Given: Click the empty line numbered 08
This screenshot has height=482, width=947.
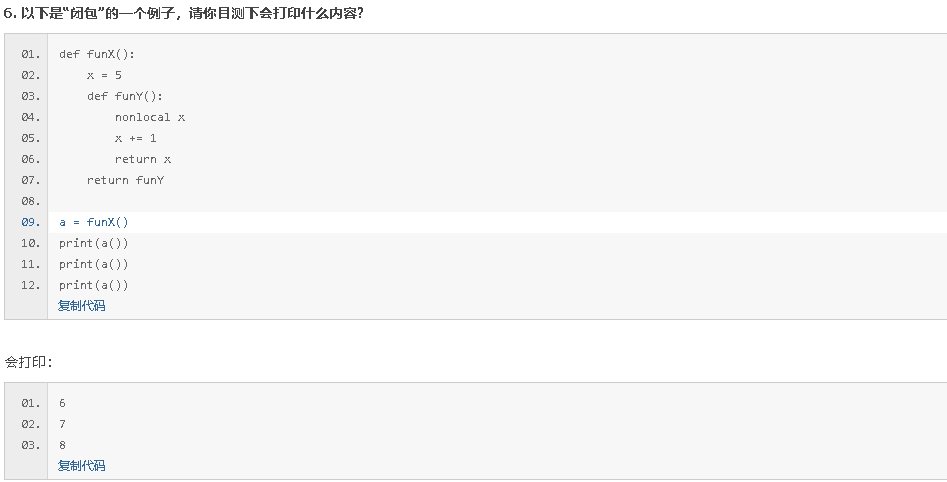Looking at the screenshot, I should 30,201.
